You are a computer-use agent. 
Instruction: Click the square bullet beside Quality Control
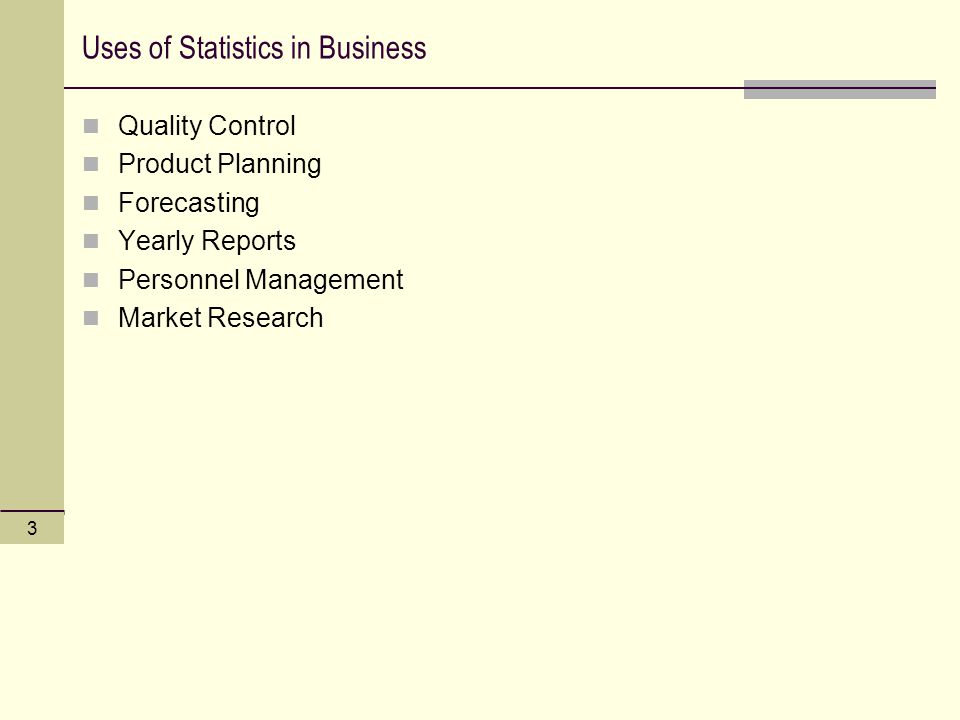tap(91, 126)
